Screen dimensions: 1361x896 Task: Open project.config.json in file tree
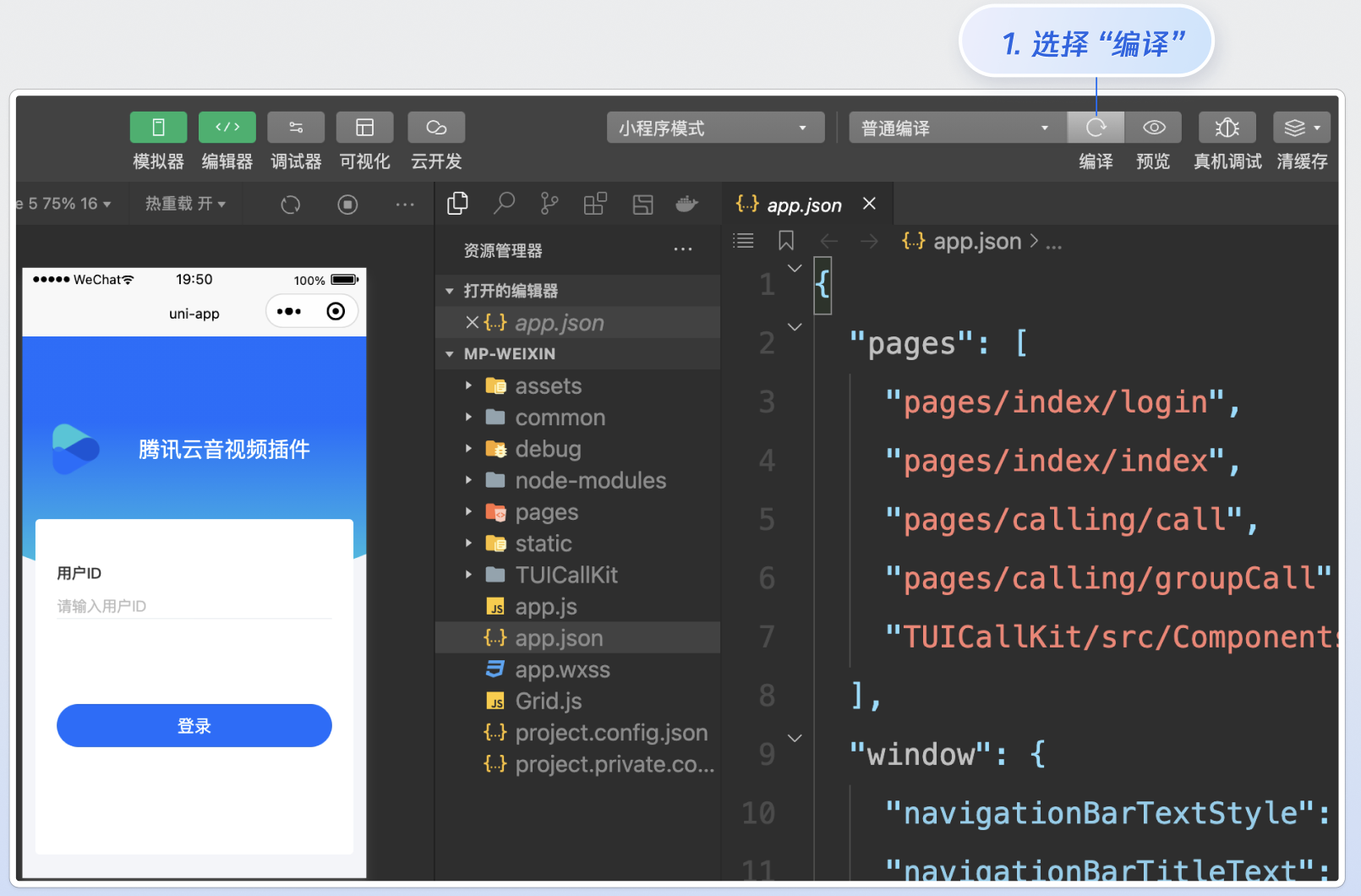tap(611, 733)
